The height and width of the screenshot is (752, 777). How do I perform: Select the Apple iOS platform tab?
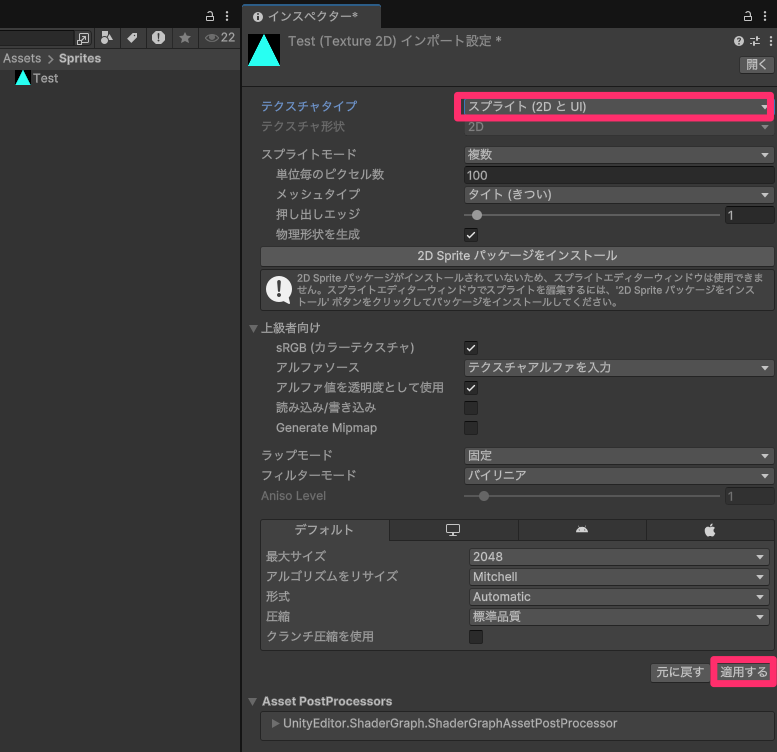point(710,530)
